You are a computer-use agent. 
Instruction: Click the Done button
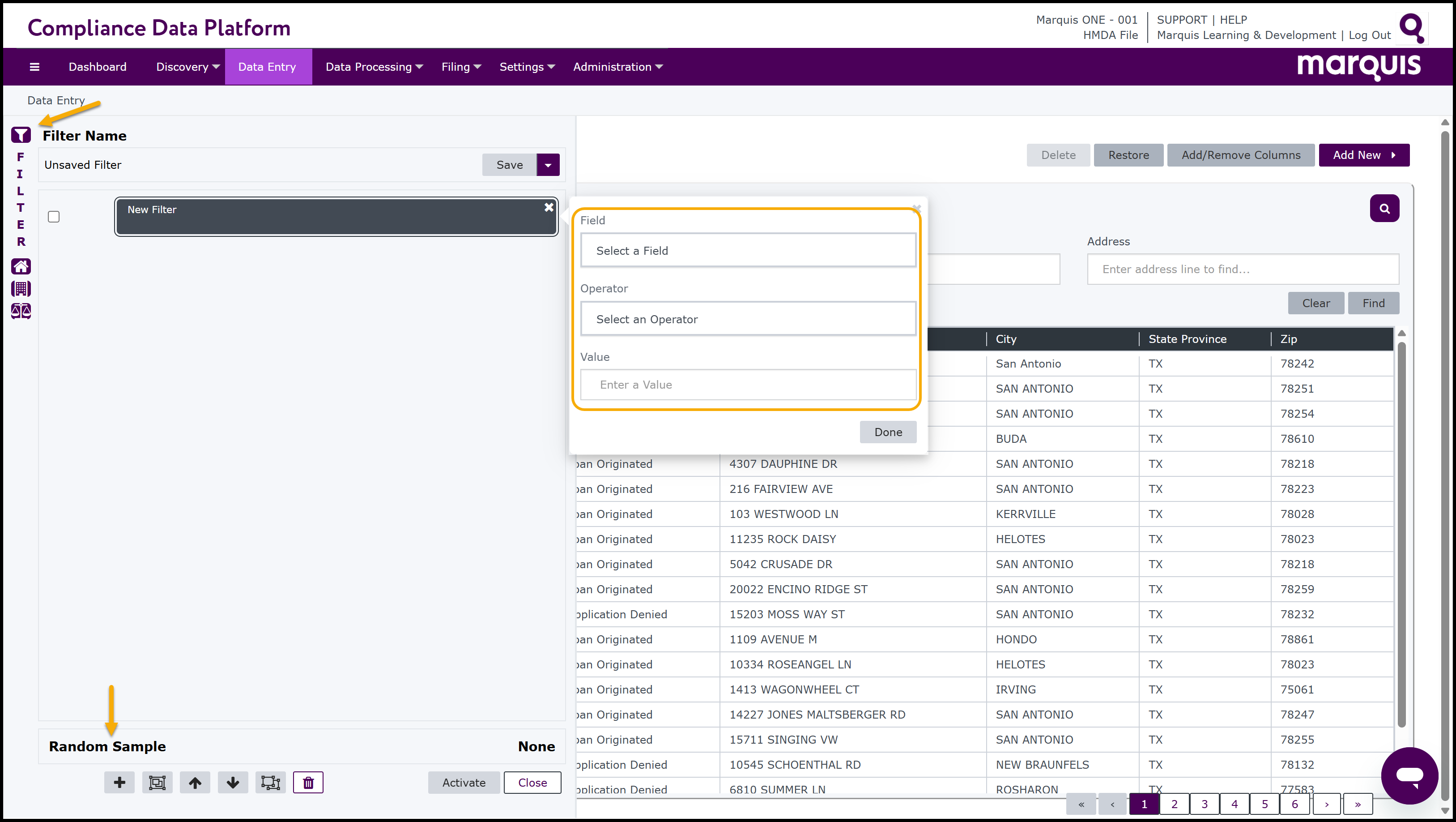(888, 432)
